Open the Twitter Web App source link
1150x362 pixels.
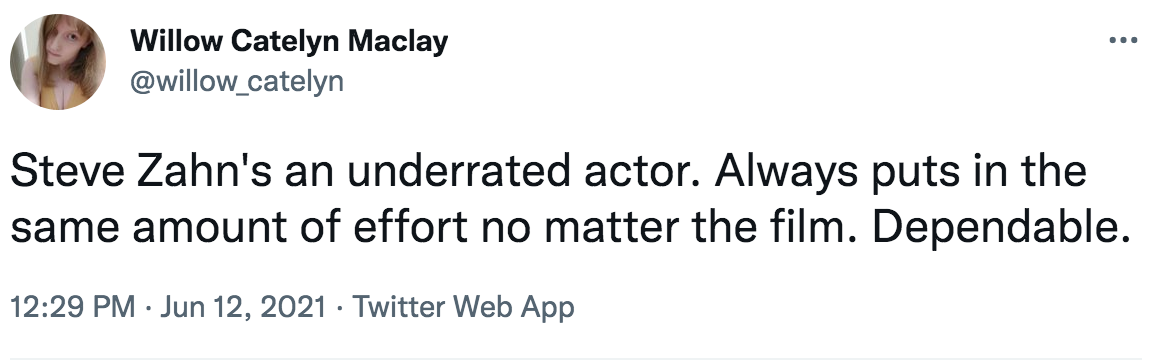tap(463, 306)
